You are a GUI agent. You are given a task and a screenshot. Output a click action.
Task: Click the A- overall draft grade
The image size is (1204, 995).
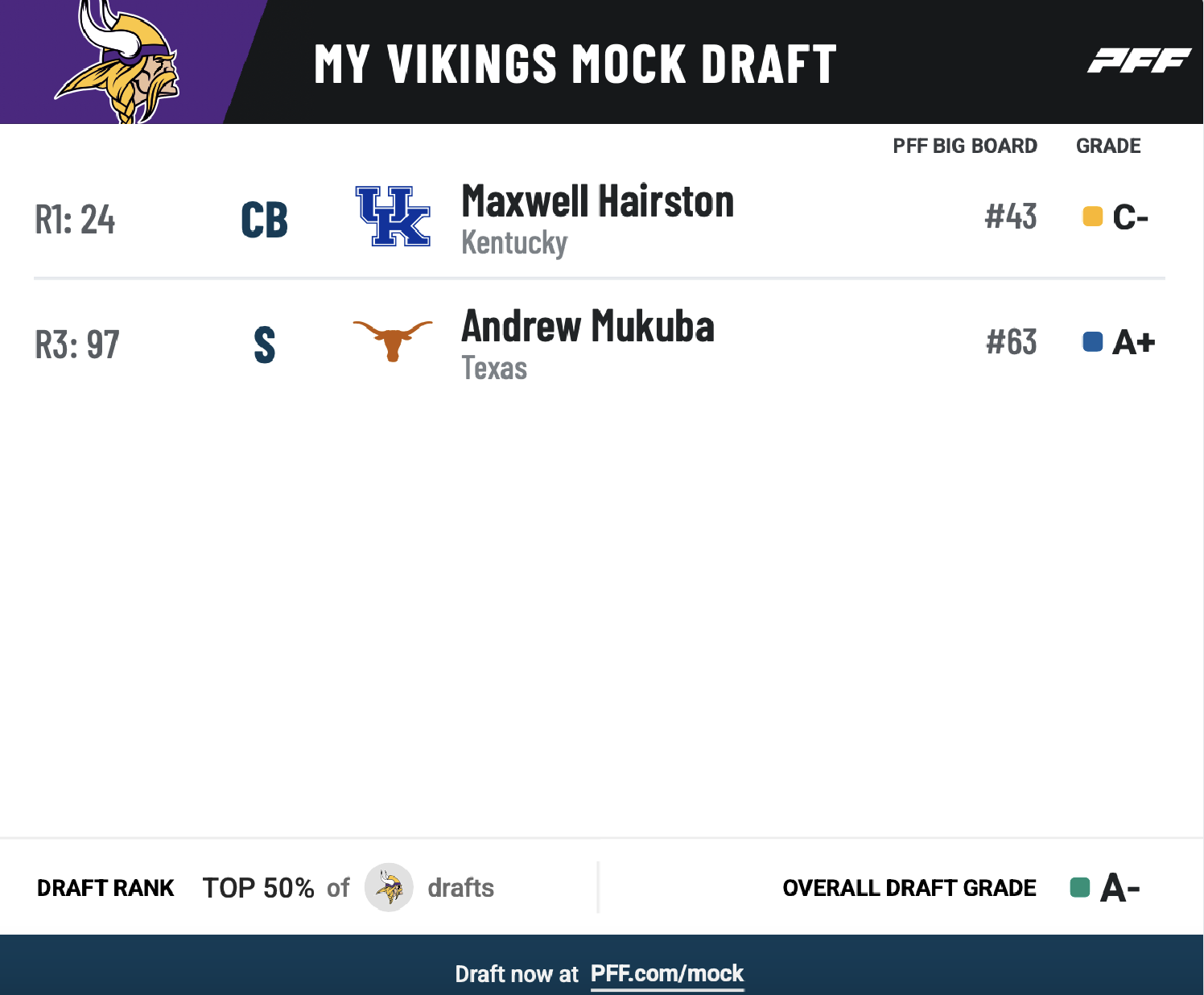1119,888
